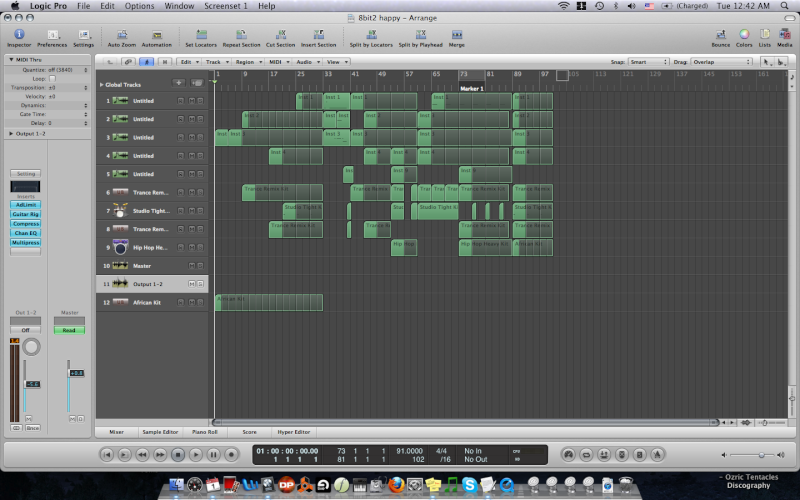Open the File menu
The width and height of the screenshot is (800, 500).
click(83, 6)
